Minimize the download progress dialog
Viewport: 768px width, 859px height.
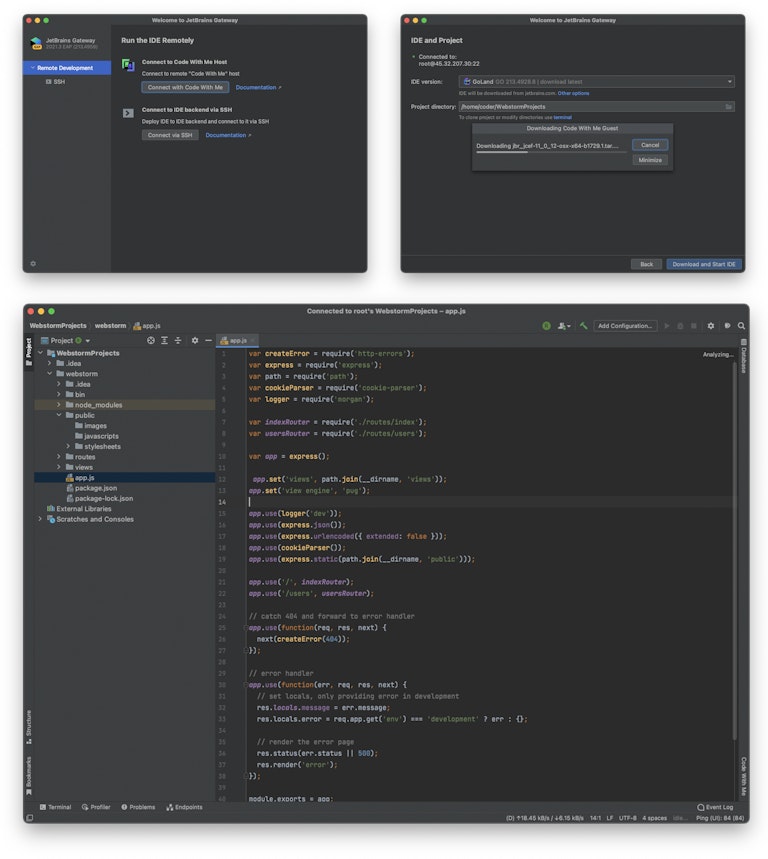pos(650,160)
